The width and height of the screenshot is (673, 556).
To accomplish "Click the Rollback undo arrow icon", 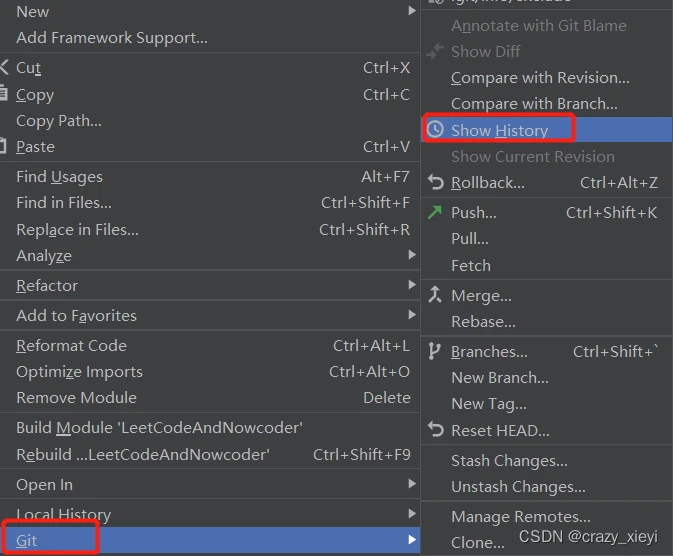I will (435, 182).
